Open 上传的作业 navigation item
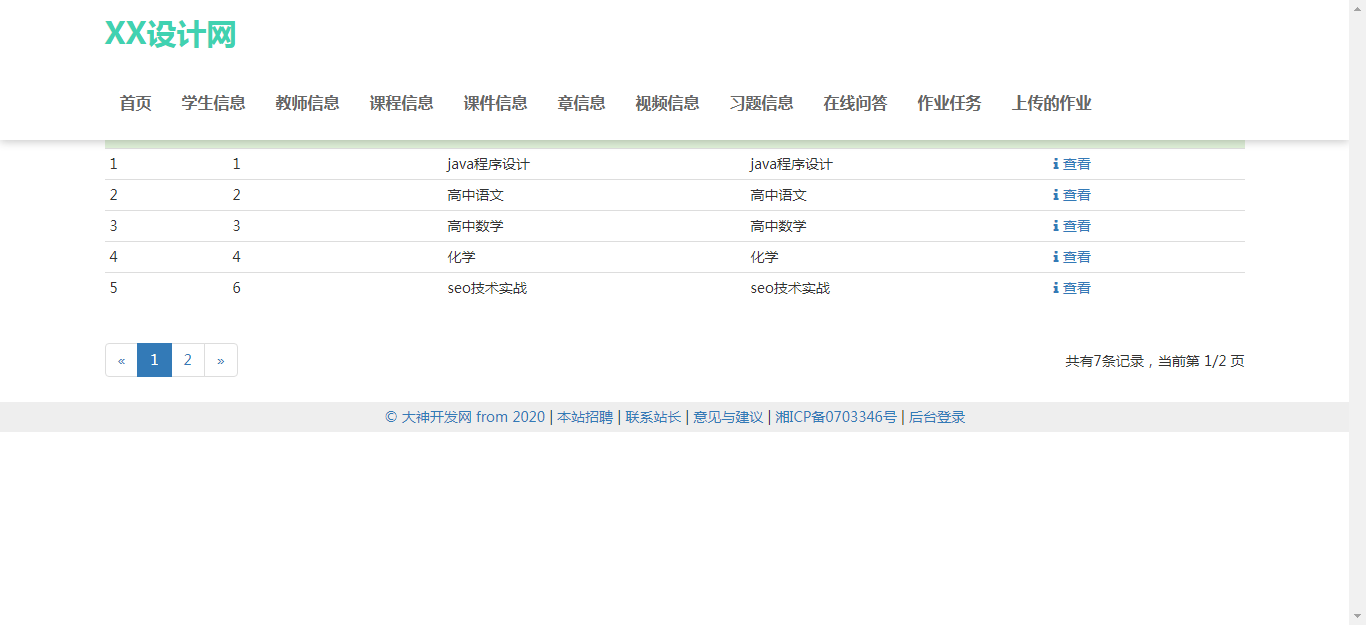This screenshot has width=1366, height=625. [1051, 103]
